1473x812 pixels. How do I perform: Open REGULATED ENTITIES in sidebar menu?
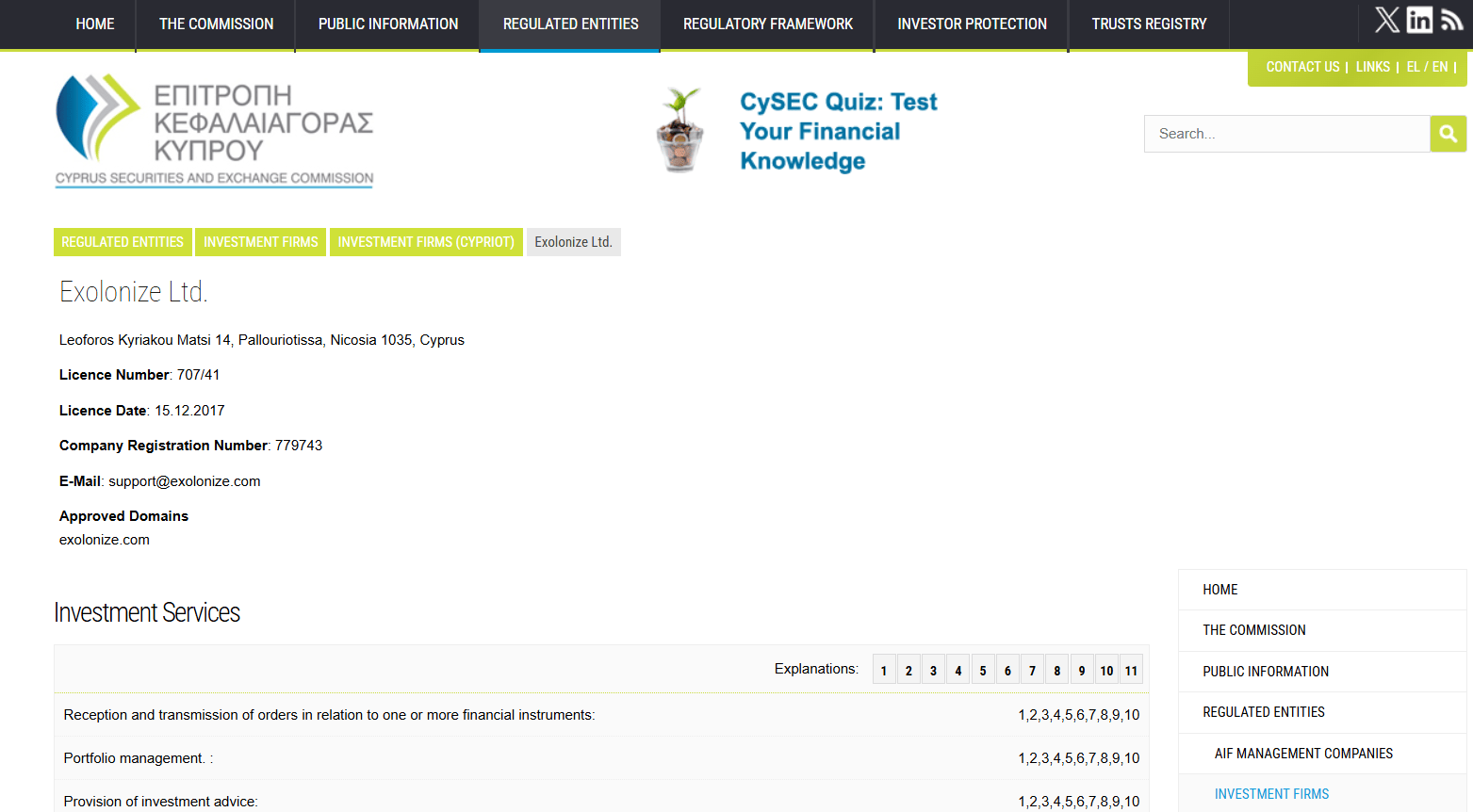coord(1322,712)
